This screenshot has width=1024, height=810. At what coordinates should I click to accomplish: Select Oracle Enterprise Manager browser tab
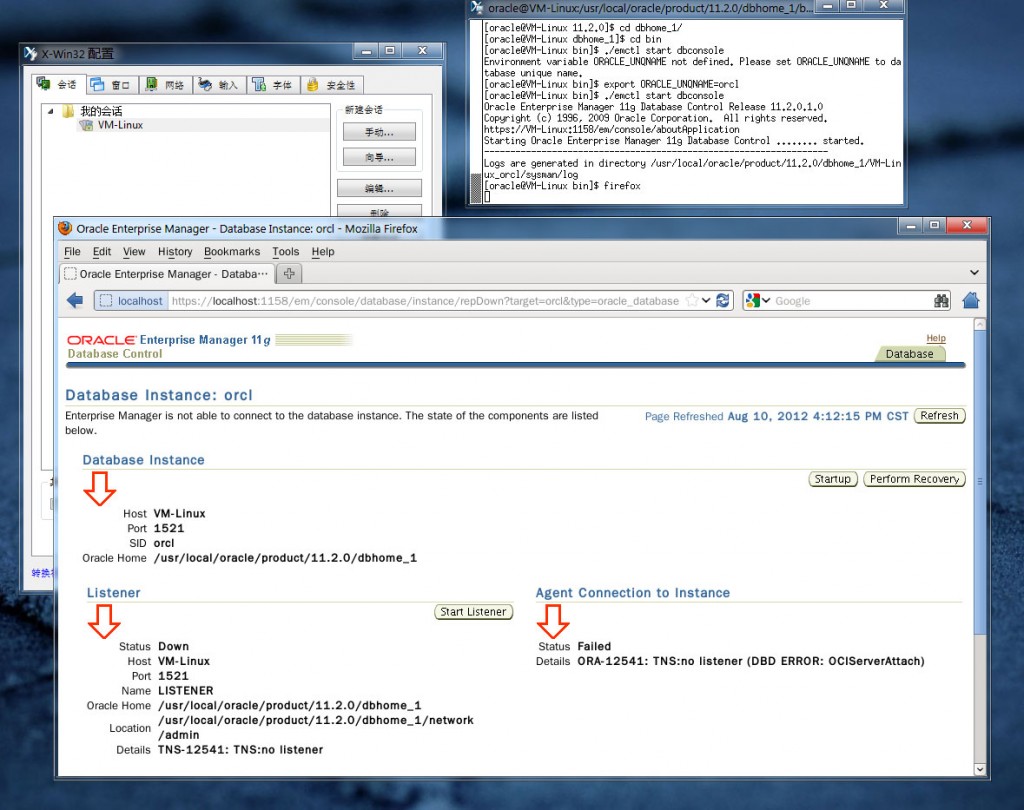(167, 274)
